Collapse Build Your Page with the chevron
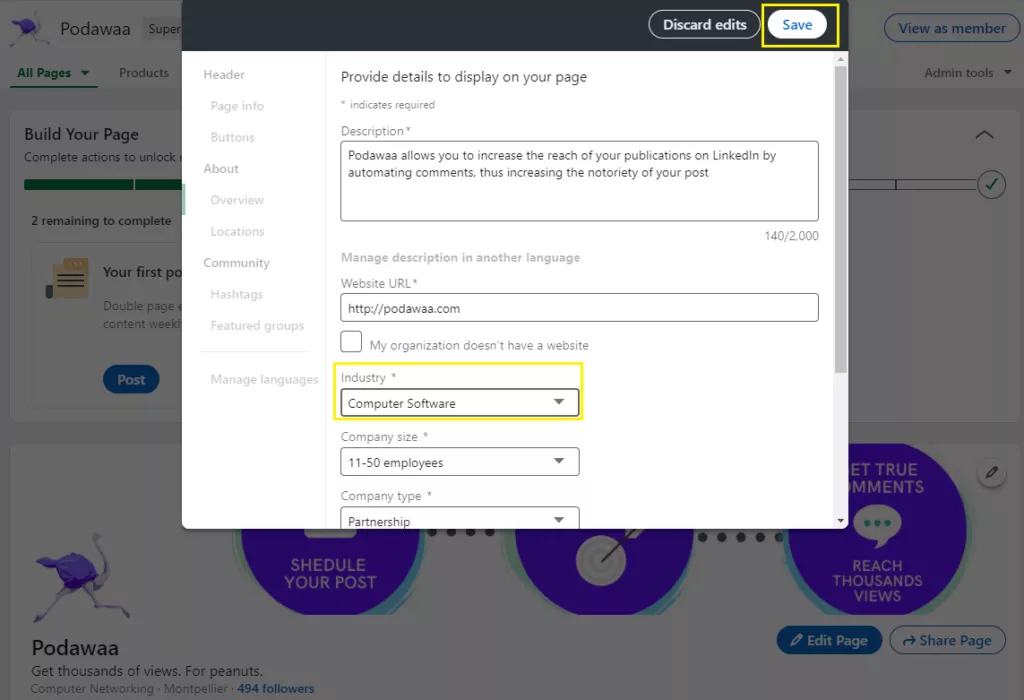The width and height of the screenshot is (1024, 700). (x=984, y=135)
